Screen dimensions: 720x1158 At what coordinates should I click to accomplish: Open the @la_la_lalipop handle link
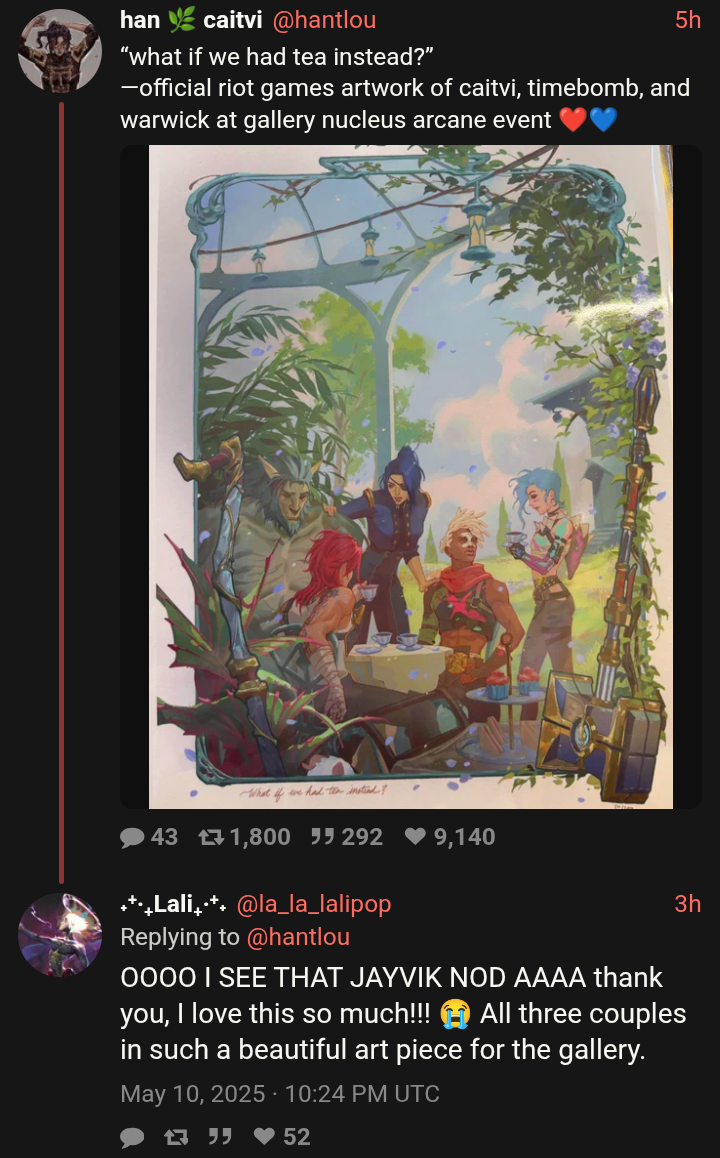point(314,903)
